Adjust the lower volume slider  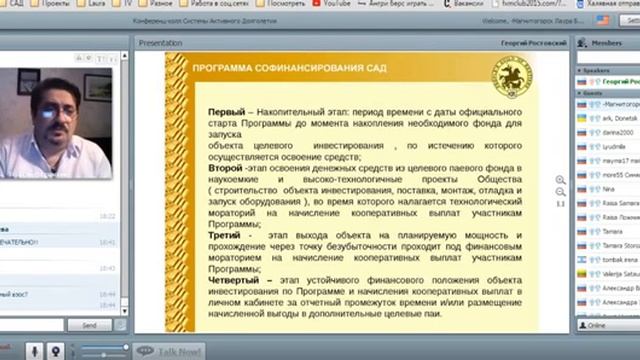[x=105, y=355]
